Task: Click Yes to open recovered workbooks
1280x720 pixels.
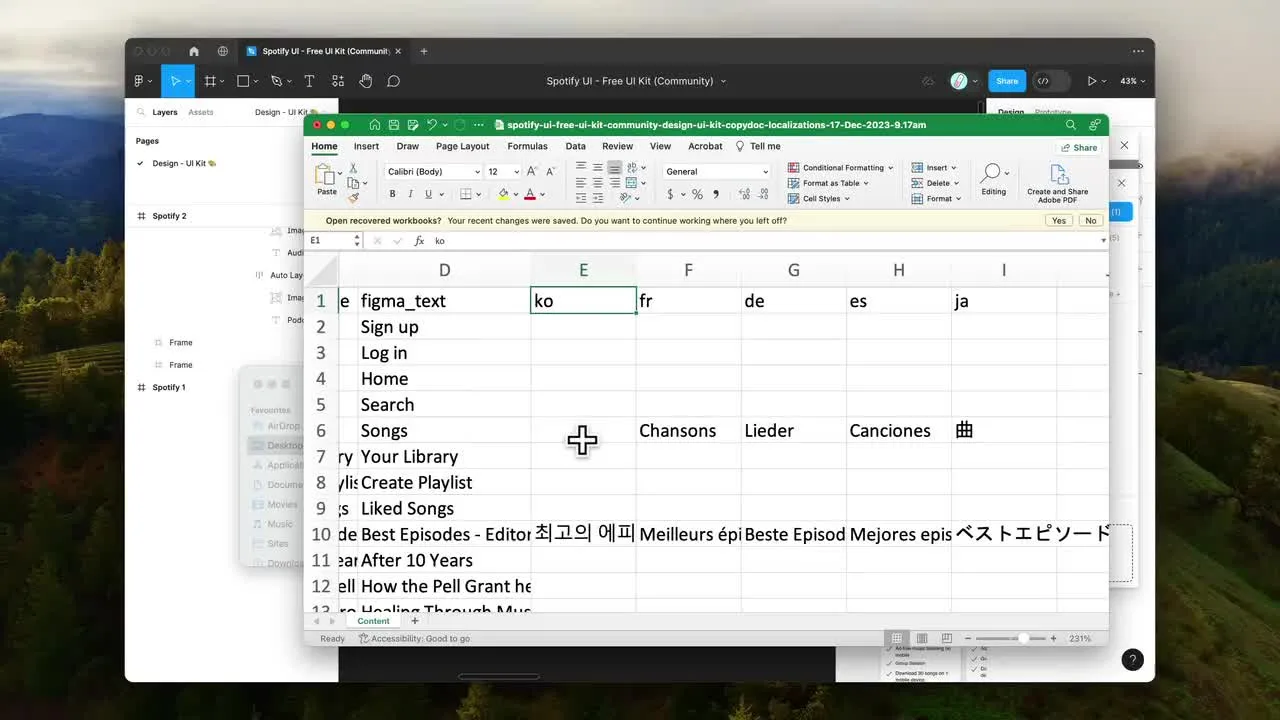Action: 1058,220
